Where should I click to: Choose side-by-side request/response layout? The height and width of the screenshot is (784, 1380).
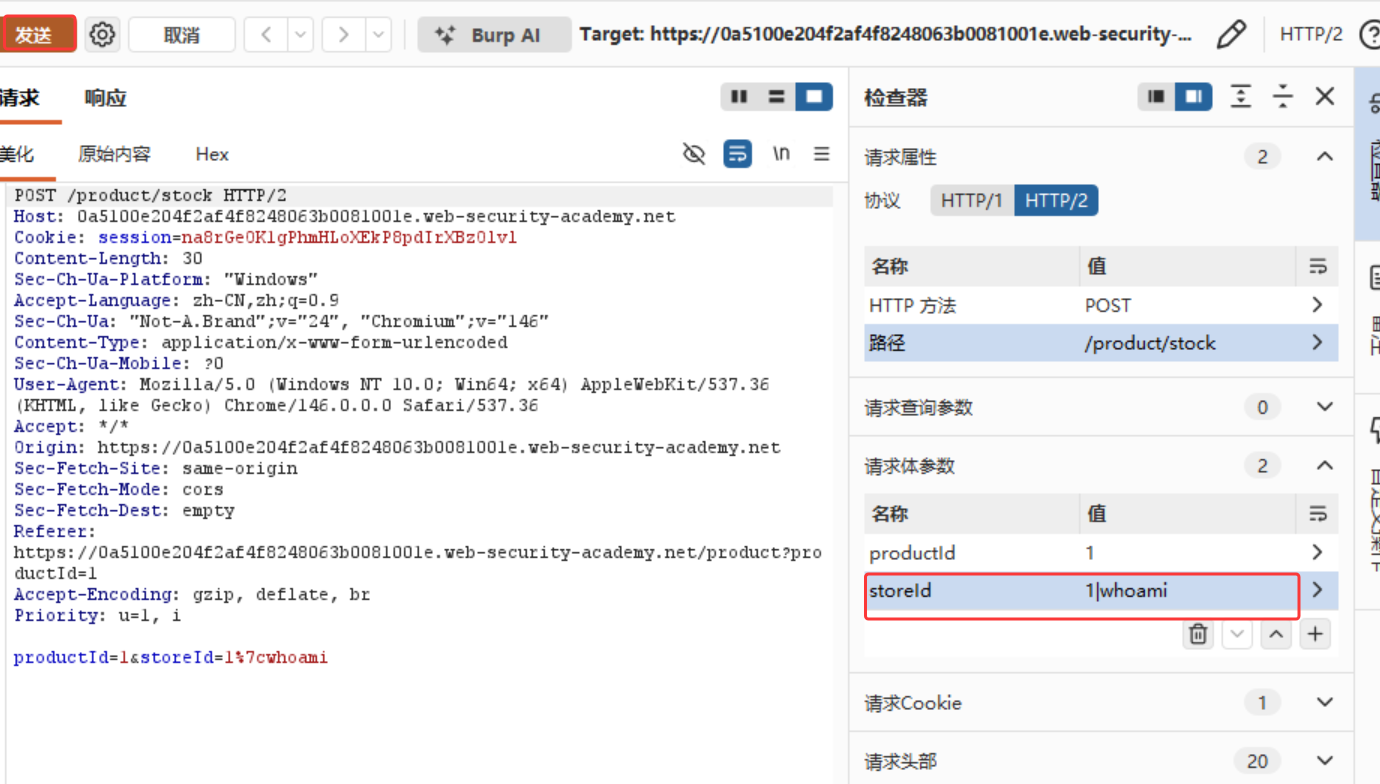tap(740, 97)
